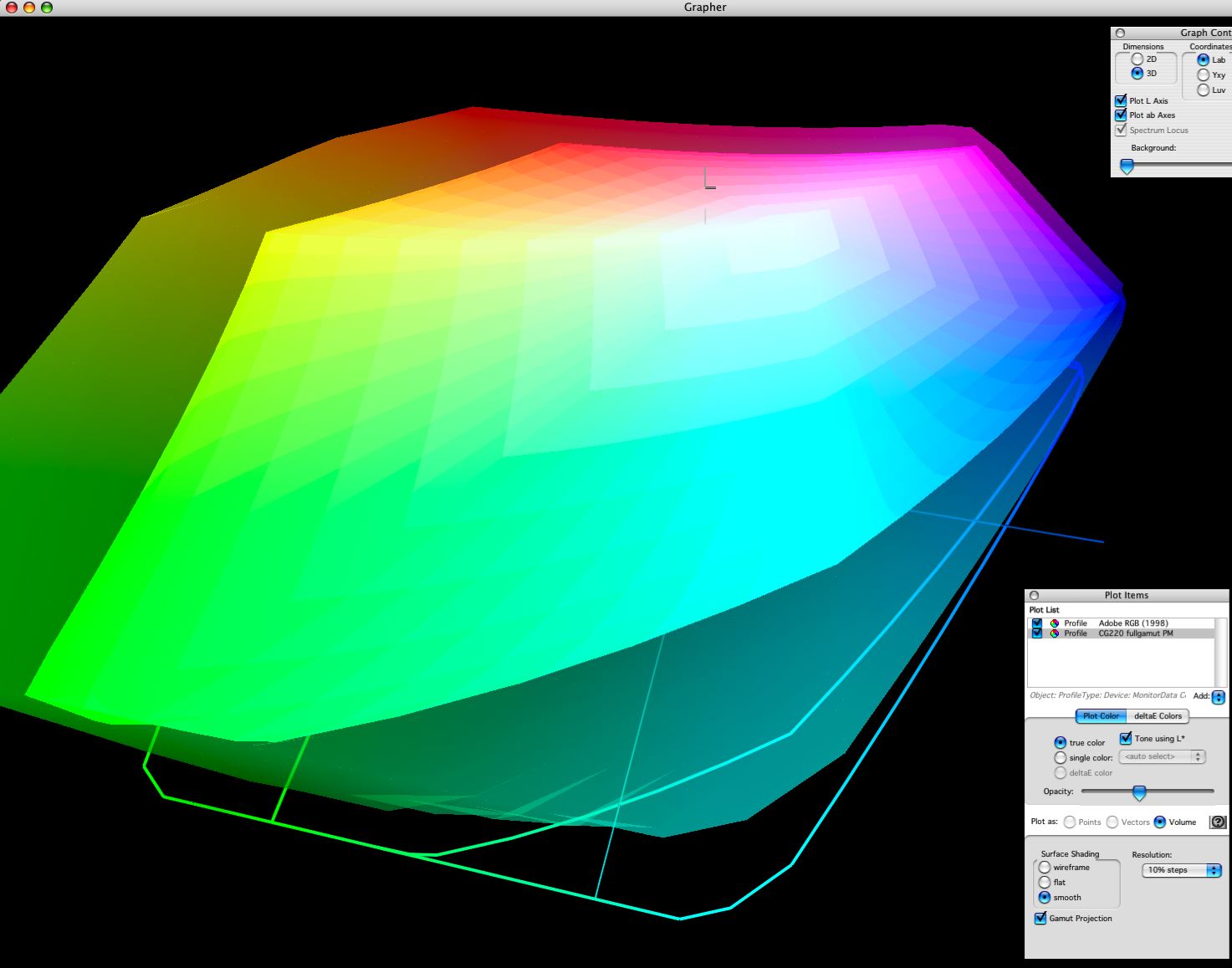Click the Opacity slider handle
The height and width of the screenshot is (968, 1232).
(x=1138, y=791)
